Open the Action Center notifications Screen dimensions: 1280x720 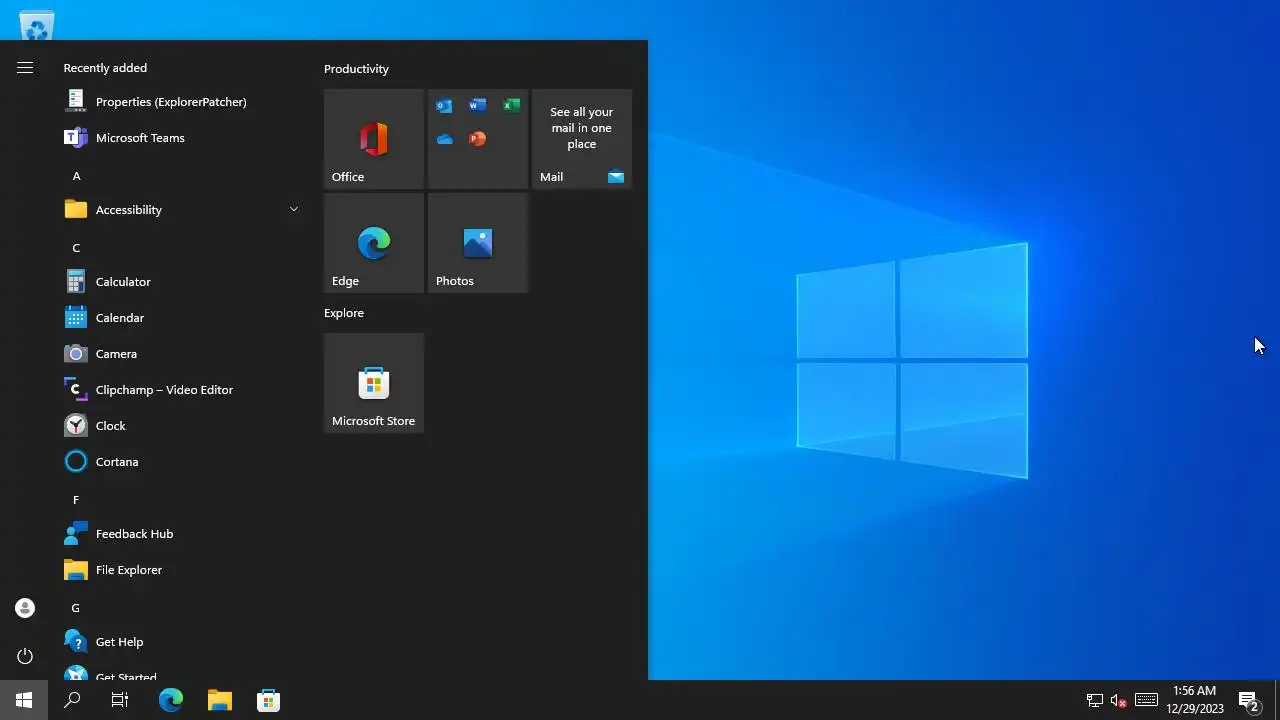pyautogui.click(x=1249, y=700)
